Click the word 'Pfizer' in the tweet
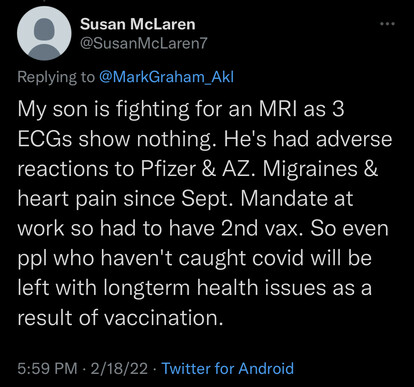Image resolution: width=414 pixels, height=387 pixels. tap(169, 169)
